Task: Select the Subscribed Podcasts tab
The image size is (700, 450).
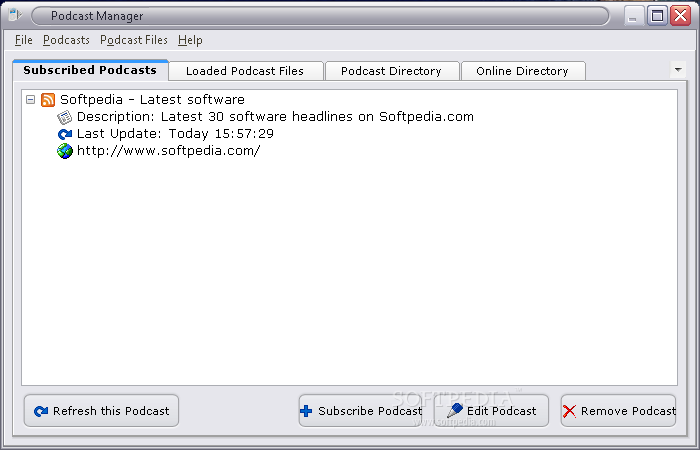Action: tap(90, 70)
